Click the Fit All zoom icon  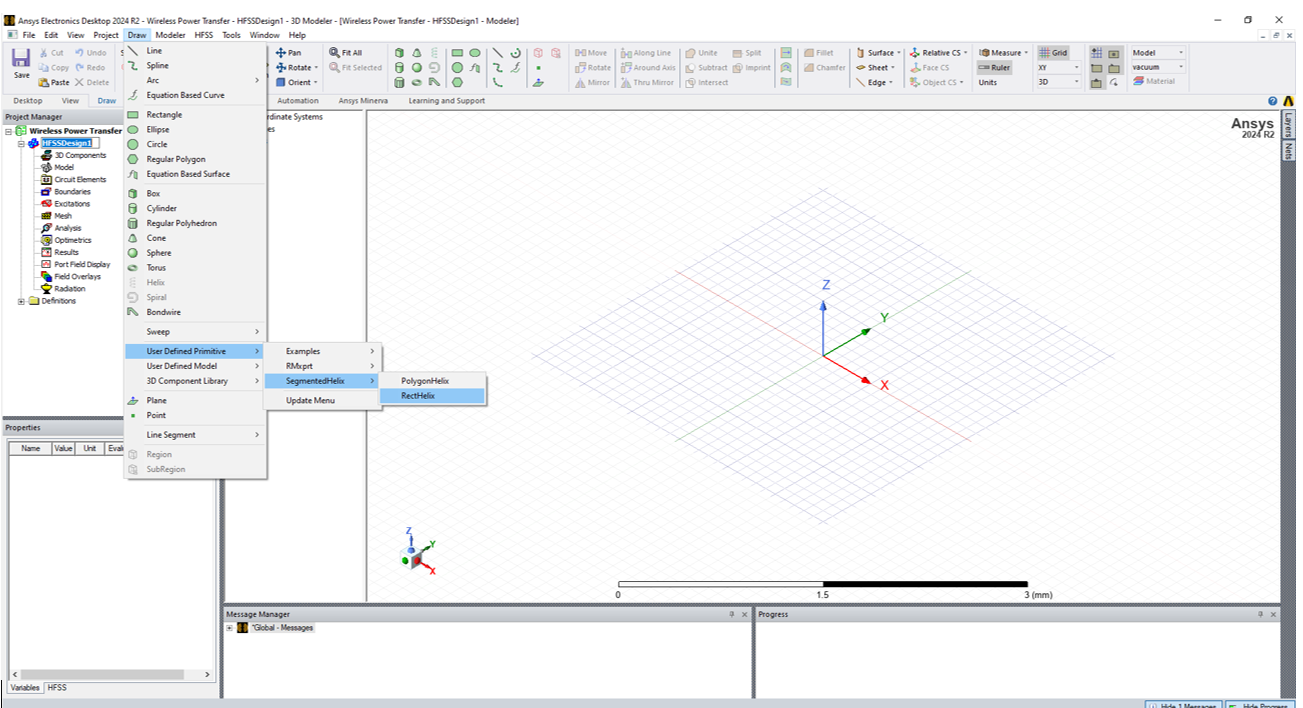point(346,53)
